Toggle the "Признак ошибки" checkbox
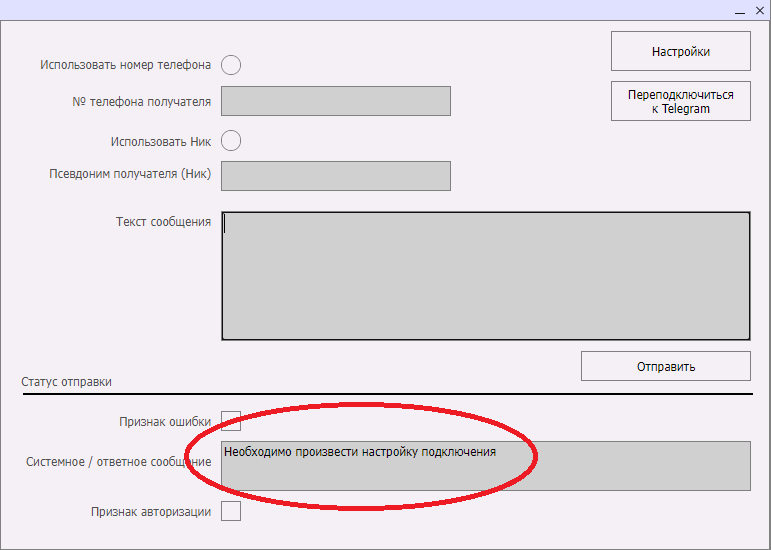 231,421
